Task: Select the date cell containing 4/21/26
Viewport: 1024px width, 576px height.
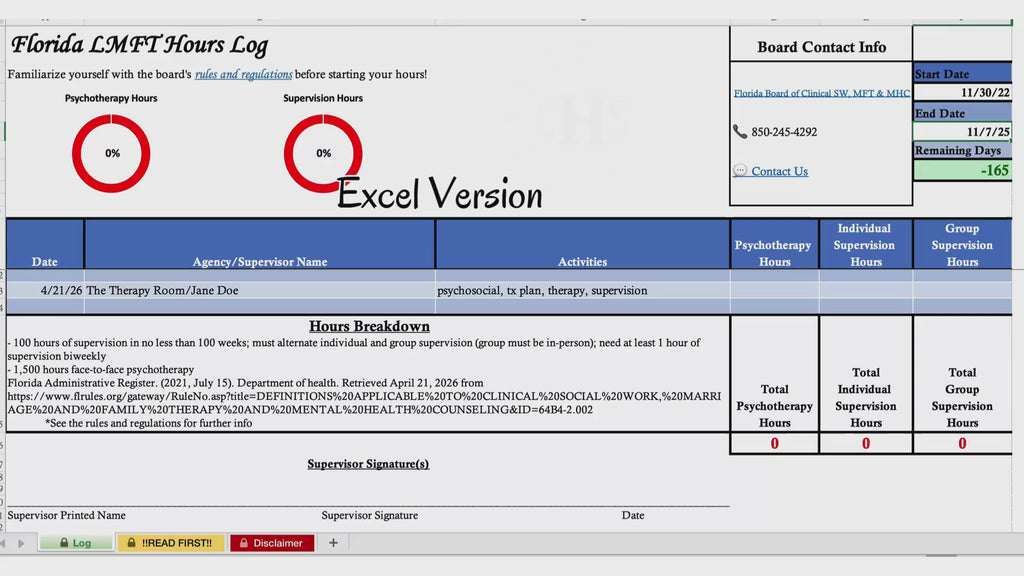Action: click(x=45, y=290)
